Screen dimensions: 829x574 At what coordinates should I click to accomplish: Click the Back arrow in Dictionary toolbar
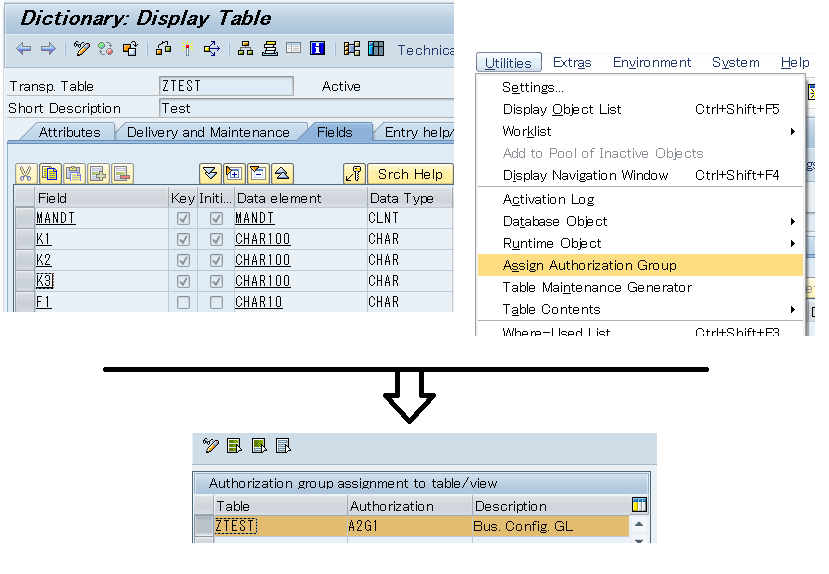tap(24, 49)
